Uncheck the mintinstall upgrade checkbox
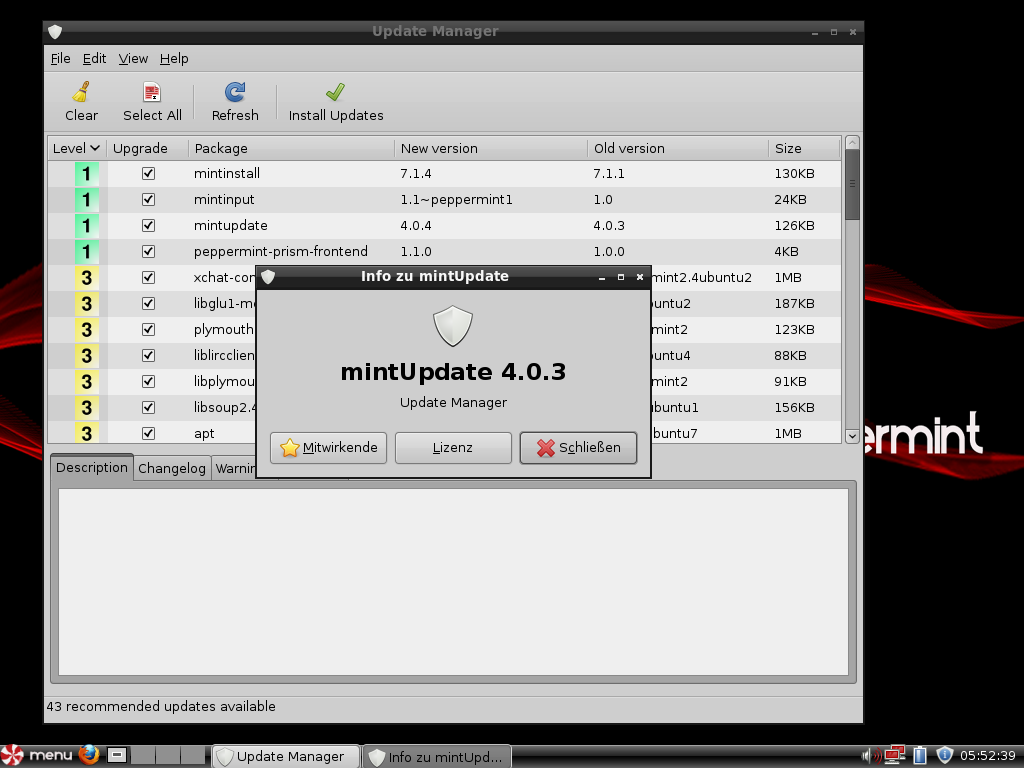 coord(148,173)
